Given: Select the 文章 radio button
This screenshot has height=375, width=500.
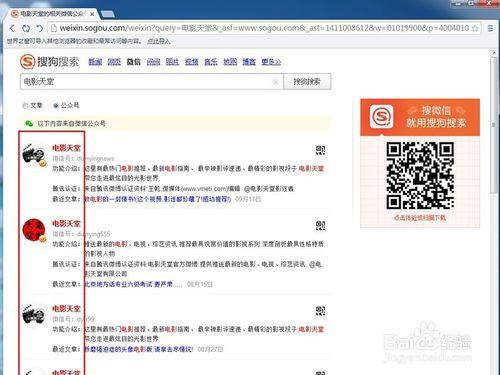Looking at the screenshot, I should point(25,106).
